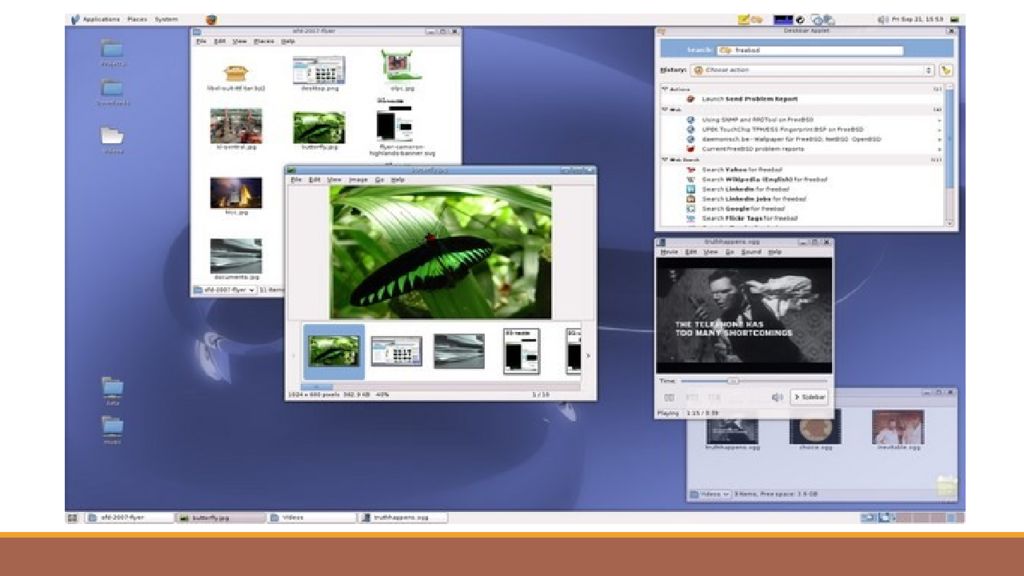Screen dimensions: 1024x576
Task: Select the butterfly.jpg file in the file window
Action: pos(319,127)
